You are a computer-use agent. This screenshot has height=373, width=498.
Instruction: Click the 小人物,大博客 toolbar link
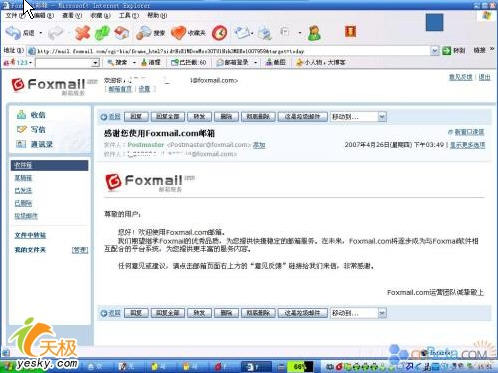[320, 62]
